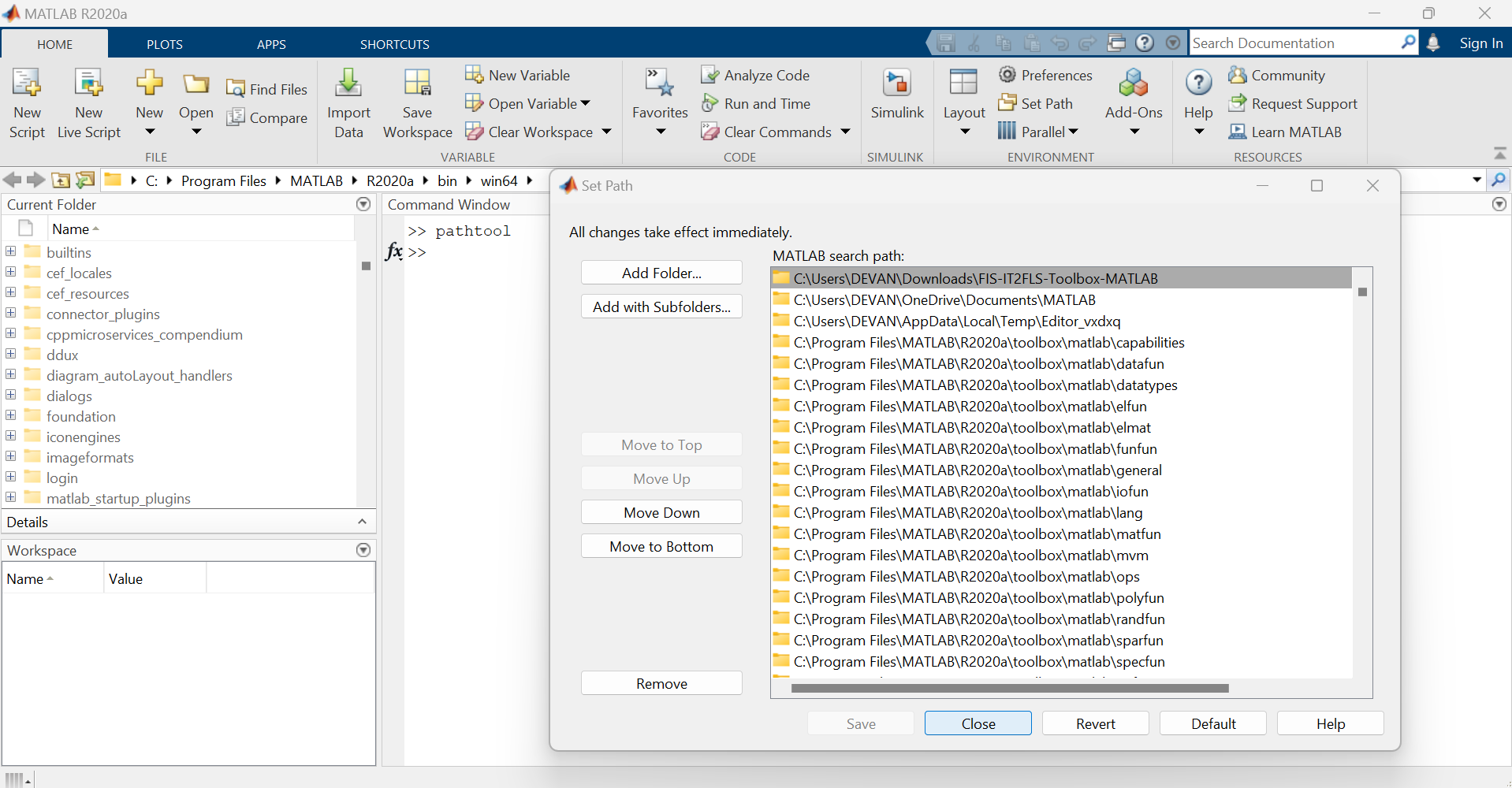Expand the Clear Commands dropdown arrow

(x=845, y=132)
